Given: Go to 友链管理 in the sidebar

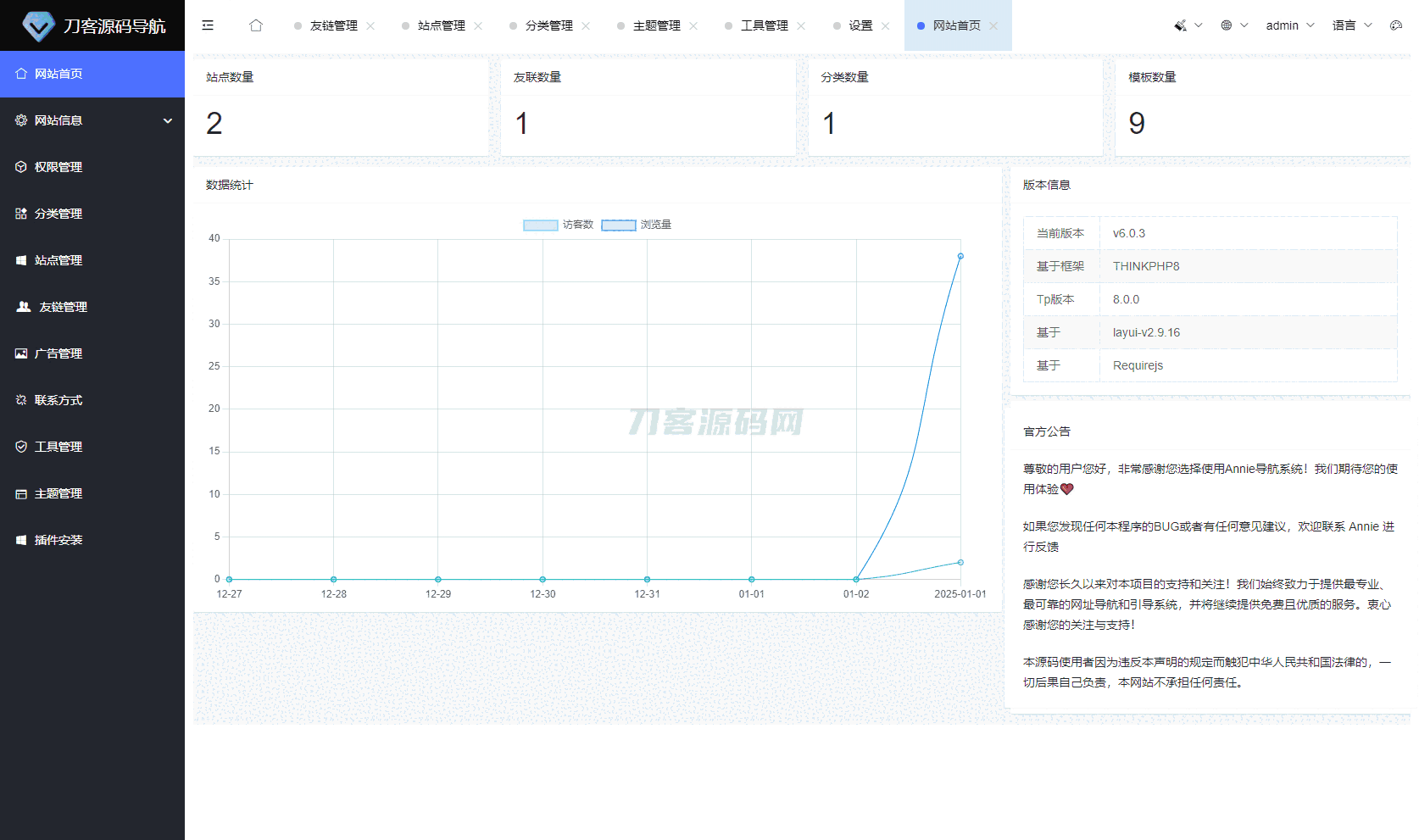Looking at the screenshot, I should click(63, 307).
